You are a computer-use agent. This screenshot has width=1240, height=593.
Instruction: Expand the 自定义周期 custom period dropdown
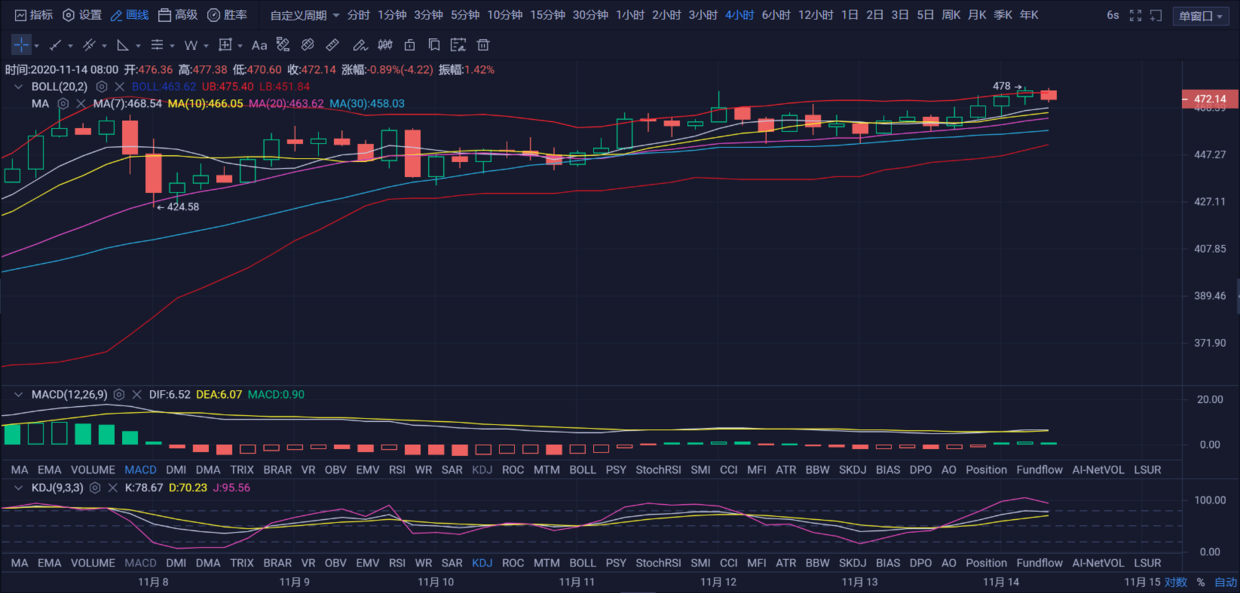pos(304,16)
